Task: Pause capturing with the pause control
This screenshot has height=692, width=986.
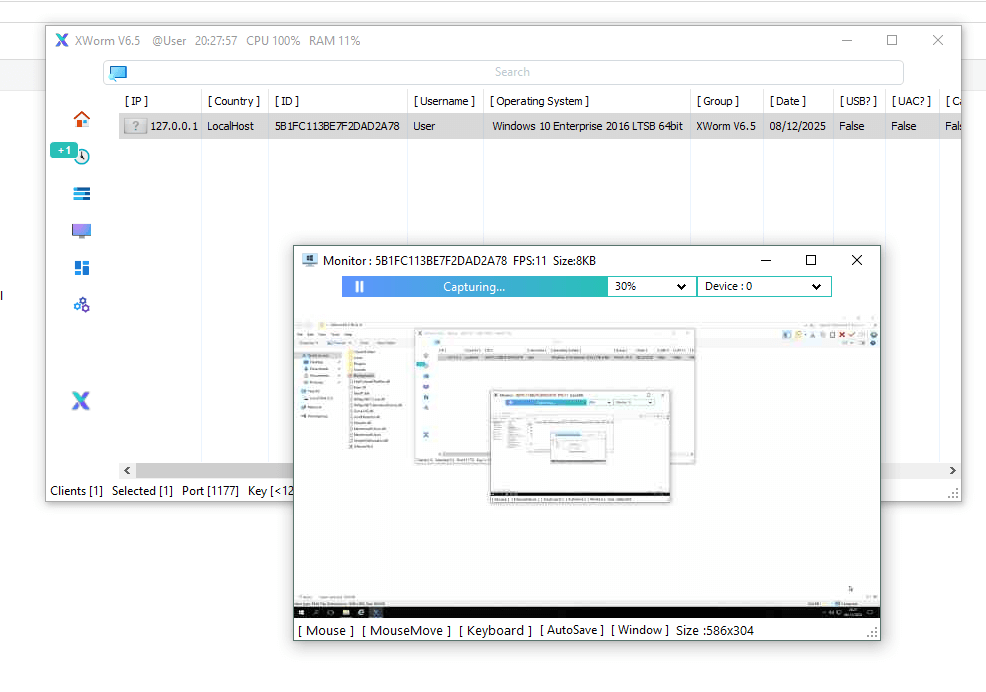Action: coord(359,286)
